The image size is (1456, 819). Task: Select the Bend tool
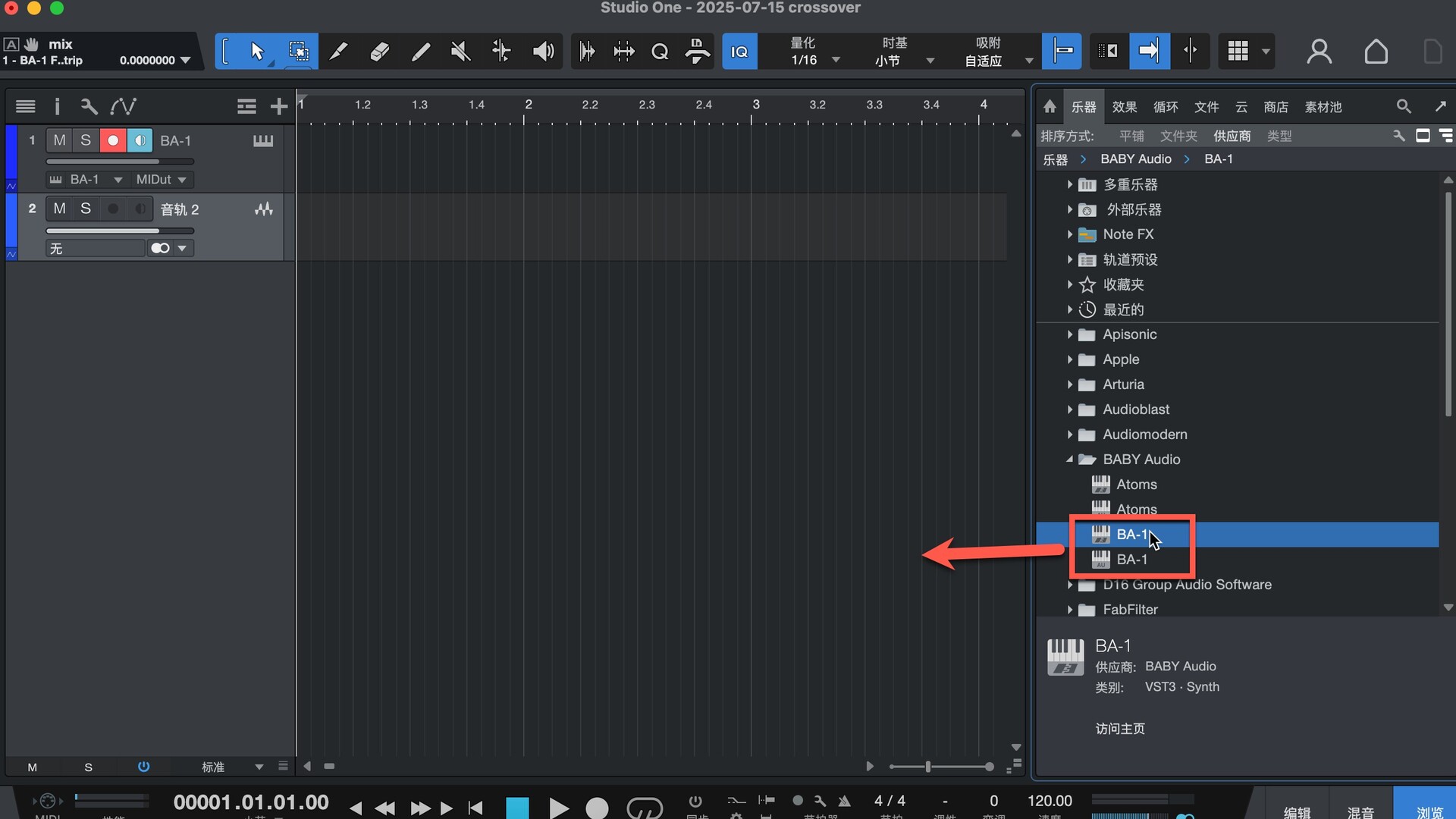coord(501,52)
